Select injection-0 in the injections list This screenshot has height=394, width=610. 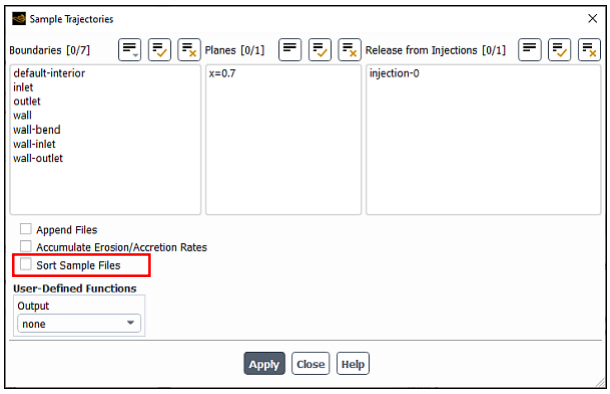pos(394,73)
